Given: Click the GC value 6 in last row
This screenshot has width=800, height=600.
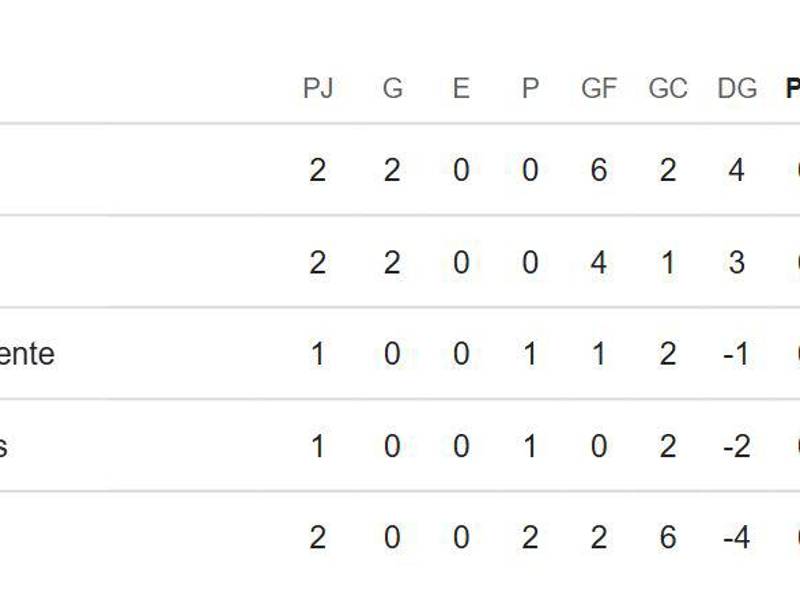Looking at the screenshot, I should [x=668, y=538].
